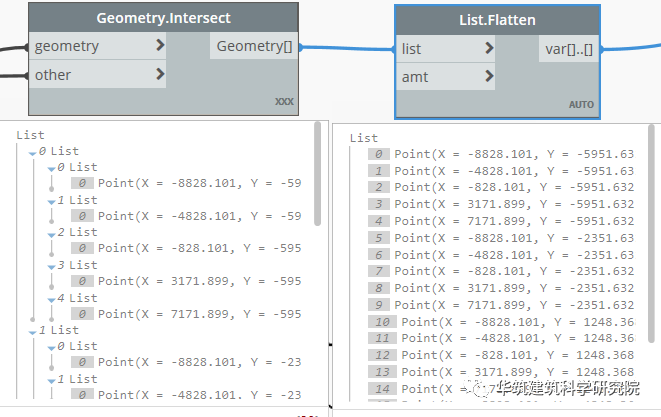Collapse the top-level 0 List

32,153
